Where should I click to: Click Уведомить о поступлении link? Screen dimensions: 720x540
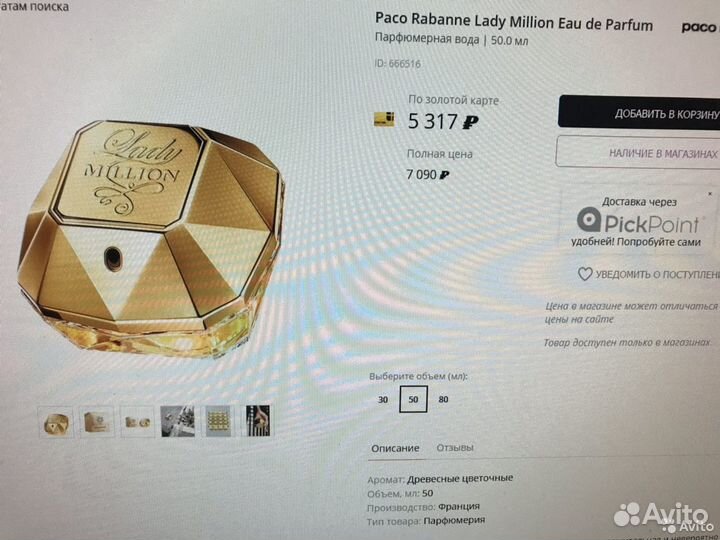coord(658,275)
